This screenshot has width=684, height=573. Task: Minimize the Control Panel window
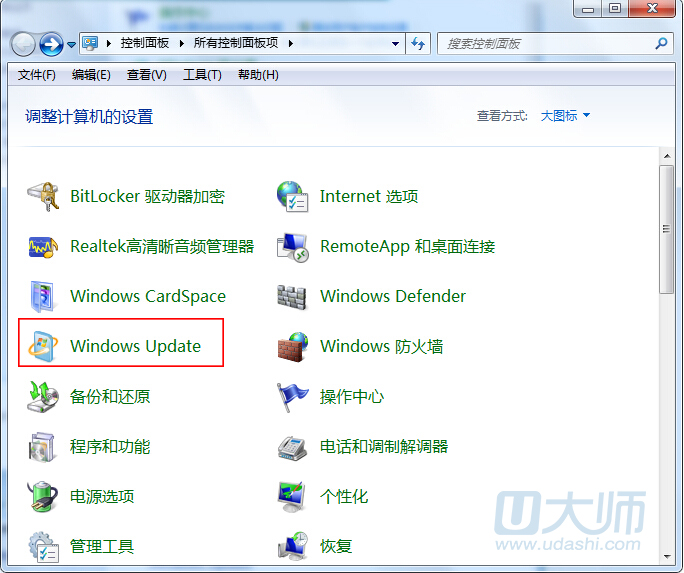pos(588,8)
